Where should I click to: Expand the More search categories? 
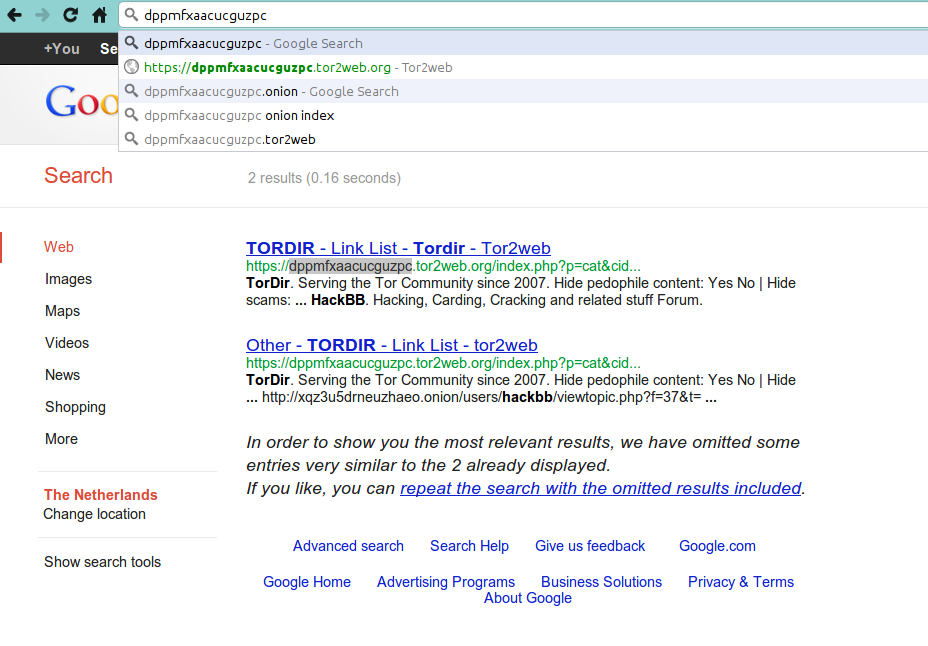click(62, 439)
